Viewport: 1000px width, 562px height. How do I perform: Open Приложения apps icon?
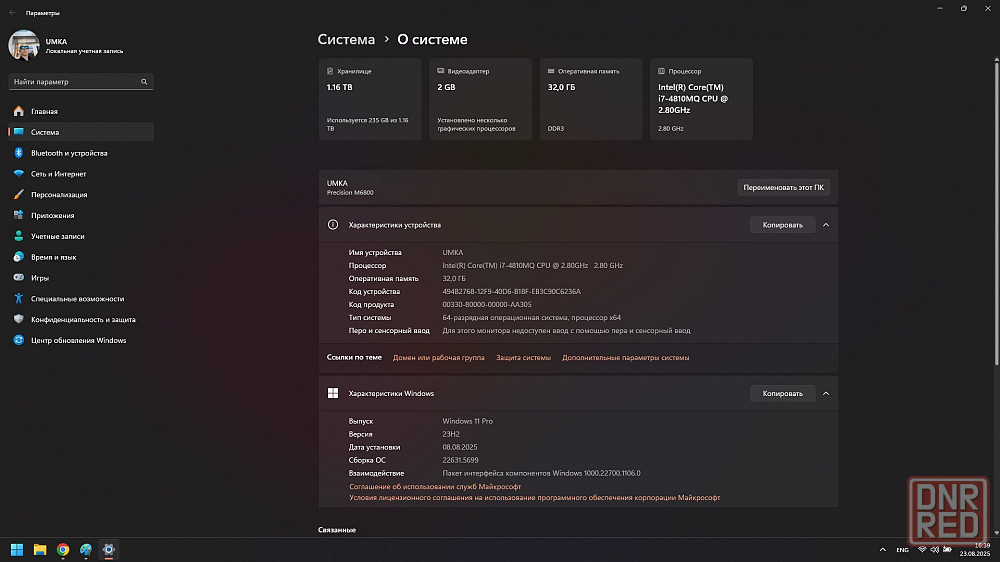tap(18, 215)
